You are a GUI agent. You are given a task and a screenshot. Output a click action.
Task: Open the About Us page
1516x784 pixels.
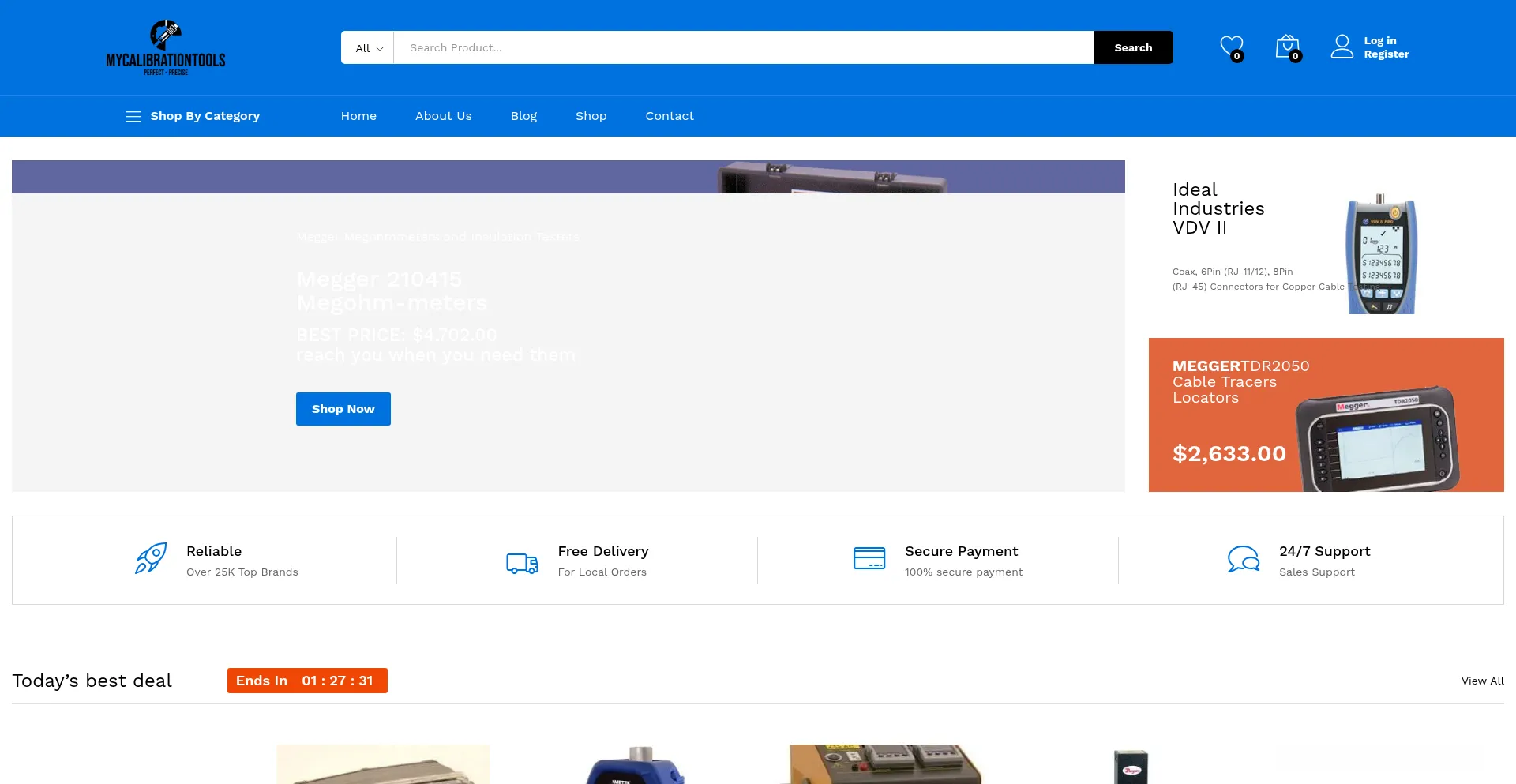[444, 116]
